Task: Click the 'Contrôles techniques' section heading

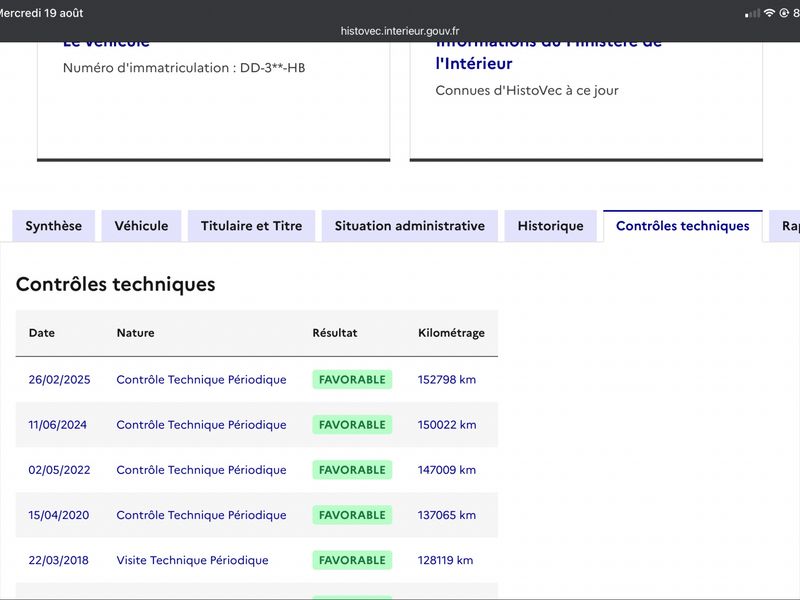Action: tap(116, 284)
